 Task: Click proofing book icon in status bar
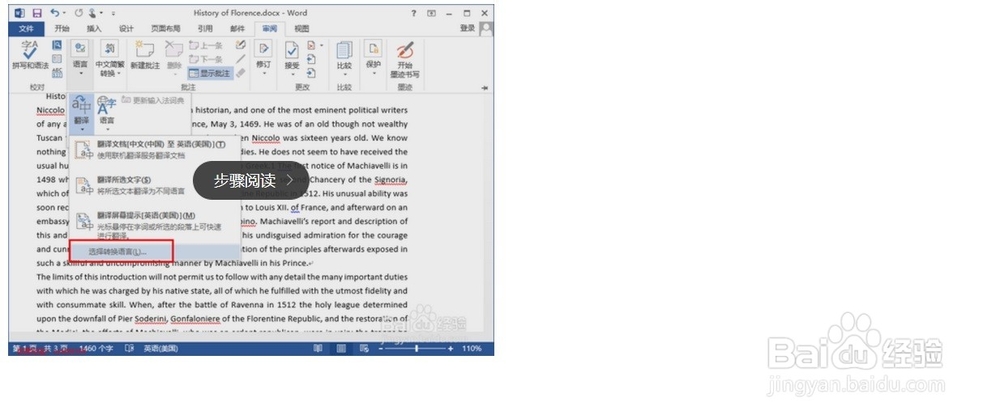pos(129,349)
